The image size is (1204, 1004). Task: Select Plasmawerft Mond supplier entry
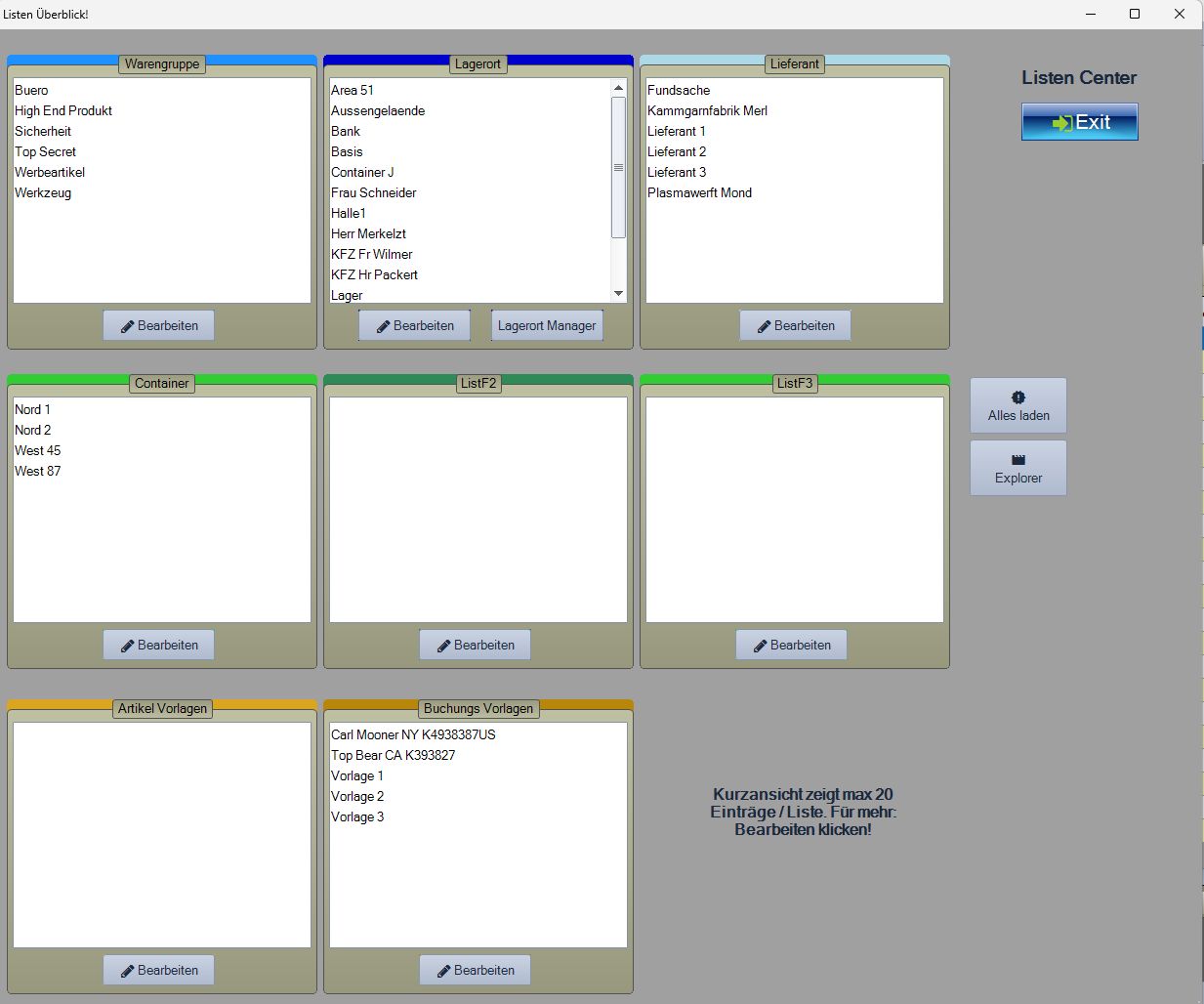click(x=699, y=193)
